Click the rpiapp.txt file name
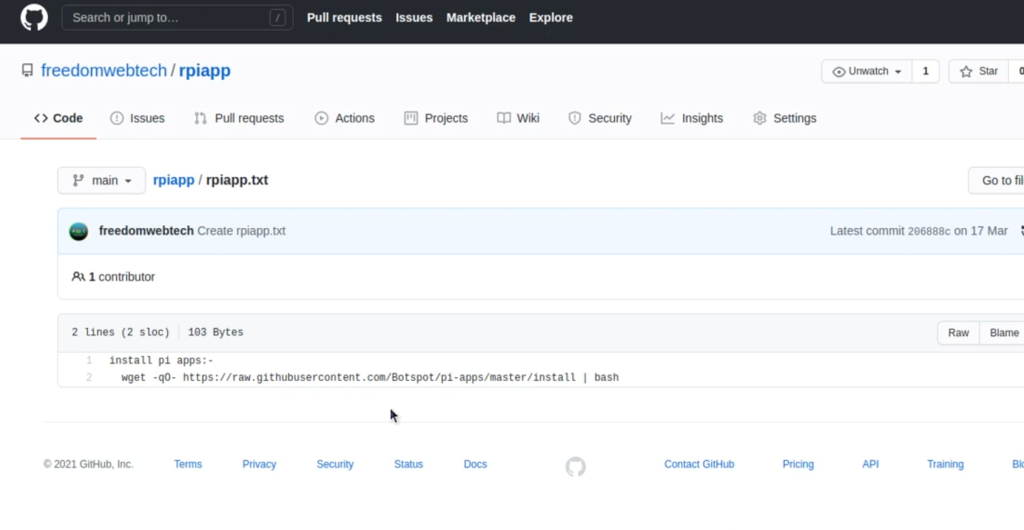Image resolution: width=1024 pixels, height=530 pixels. click(237, 180)
